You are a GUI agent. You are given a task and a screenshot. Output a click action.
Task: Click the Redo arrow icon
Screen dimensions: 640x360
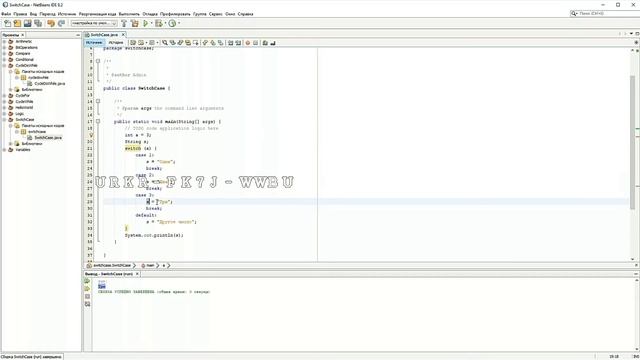point(62,23)
